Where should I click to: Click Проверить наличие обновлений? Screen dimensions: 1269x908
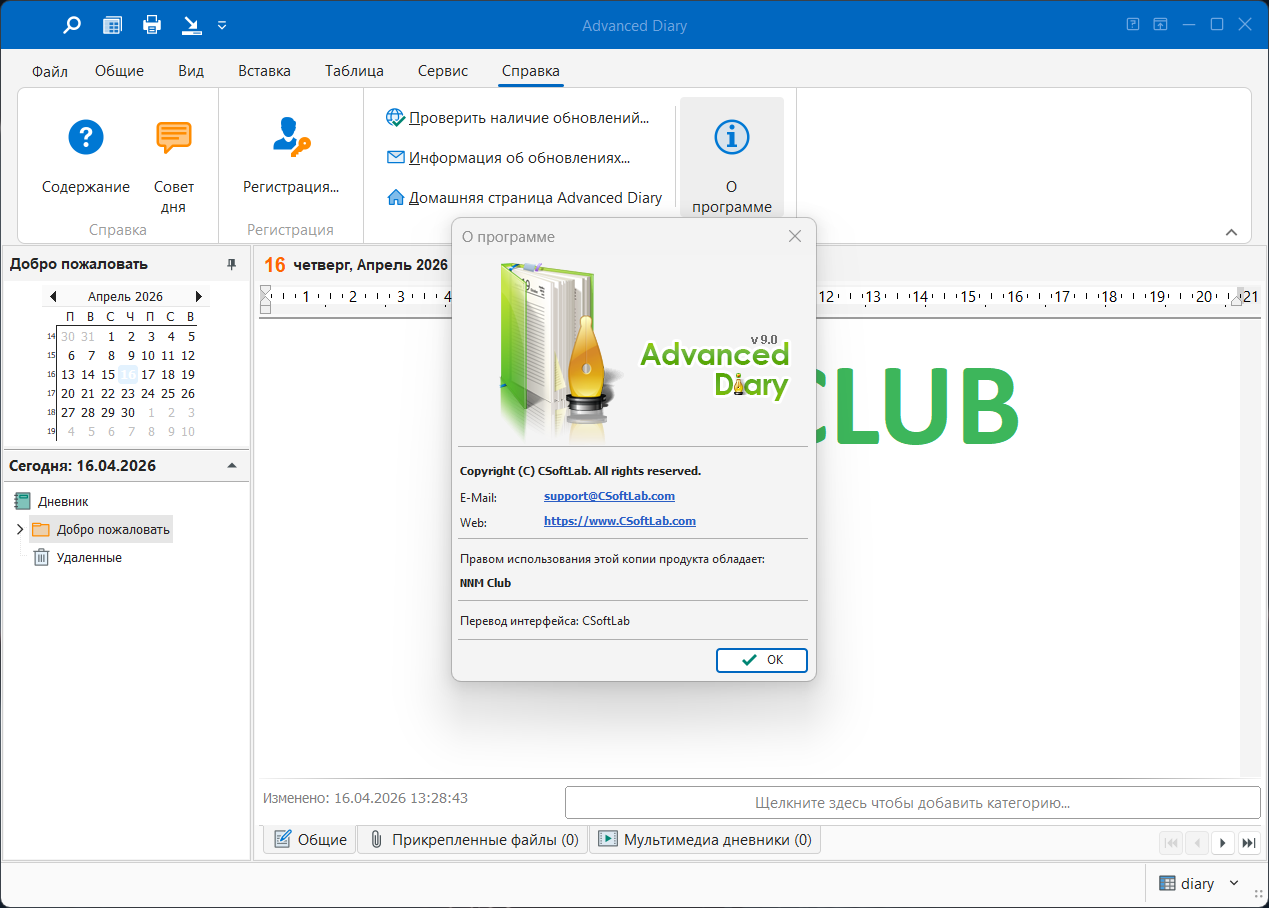point(518,118)
